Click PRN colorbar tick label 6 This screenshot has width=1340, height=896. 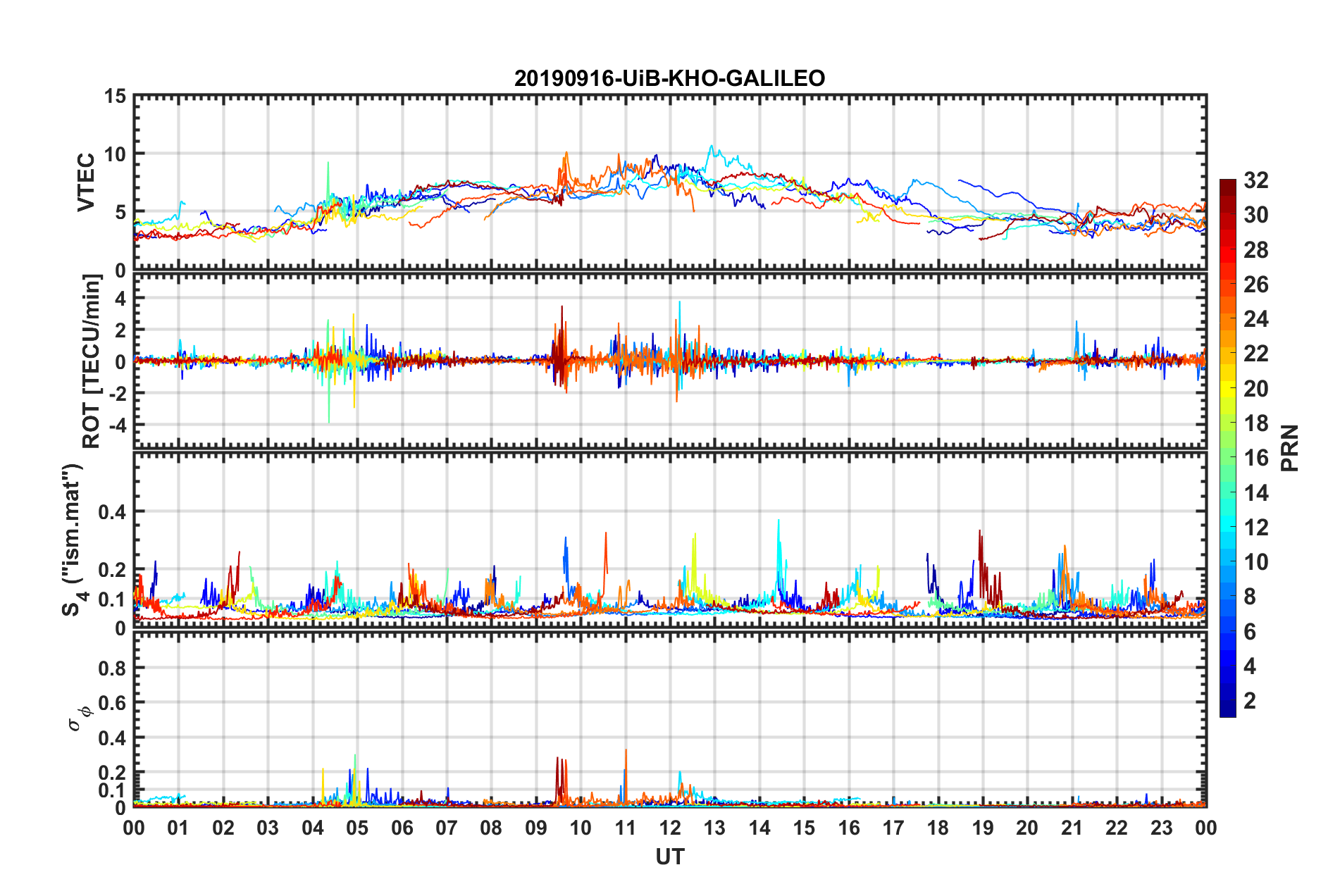pyautogui.click(x=1250, y=632)
